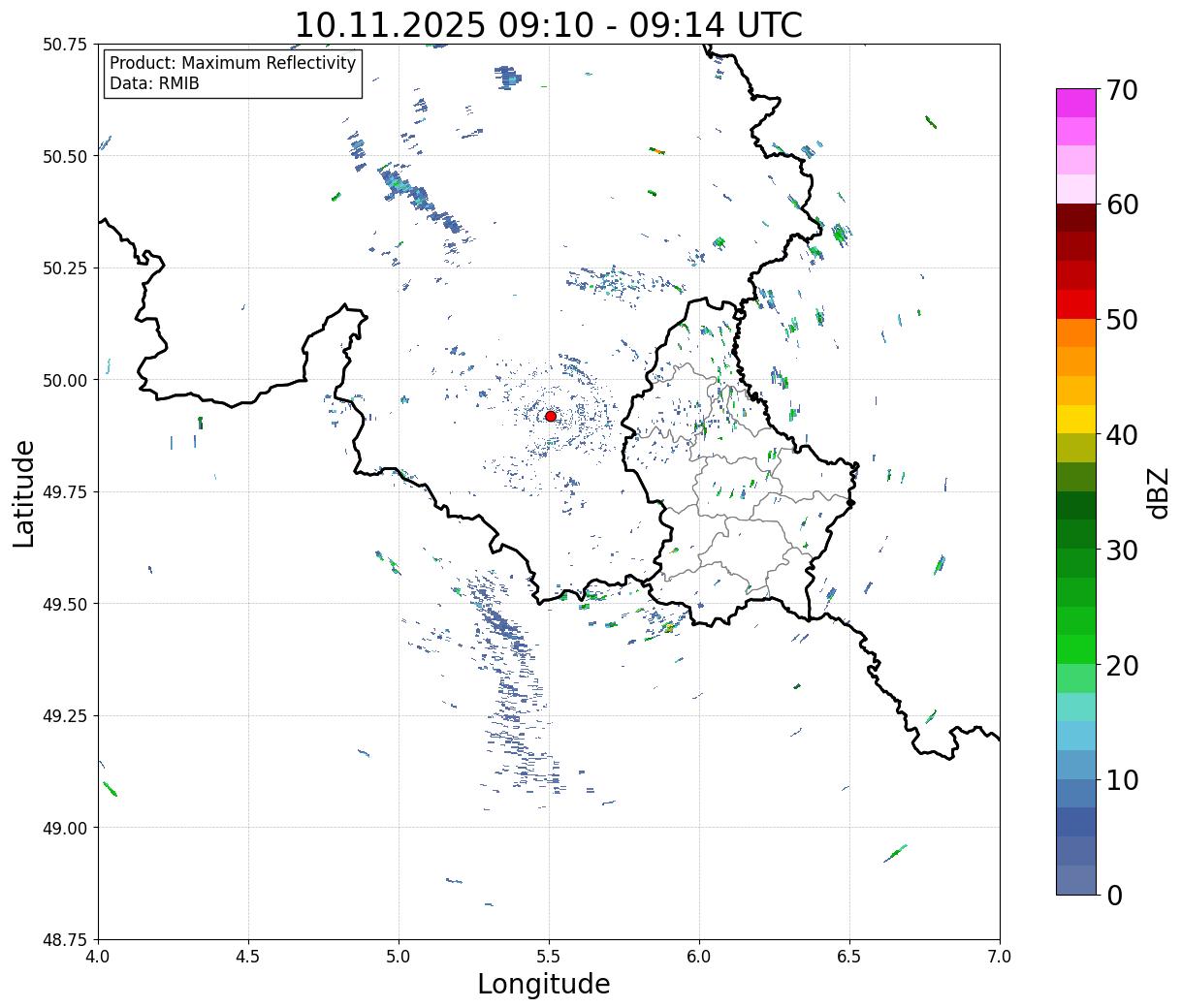Click the dark maroon colorbar segment below 60
The height and width of the screenshot is (1008, 1182).
[x=1076, y=218]
